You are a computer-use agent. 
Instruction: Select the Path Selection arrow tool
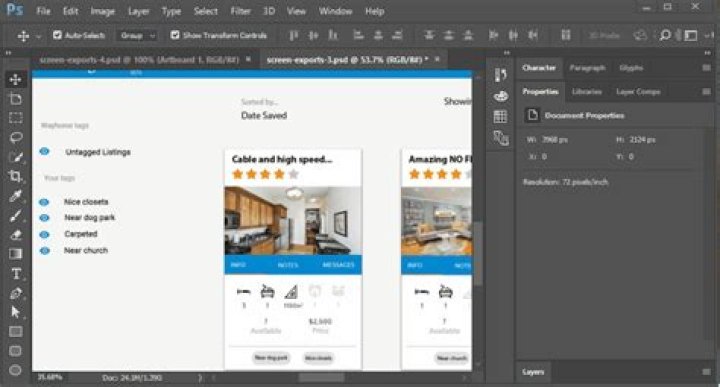click(16, 312)
